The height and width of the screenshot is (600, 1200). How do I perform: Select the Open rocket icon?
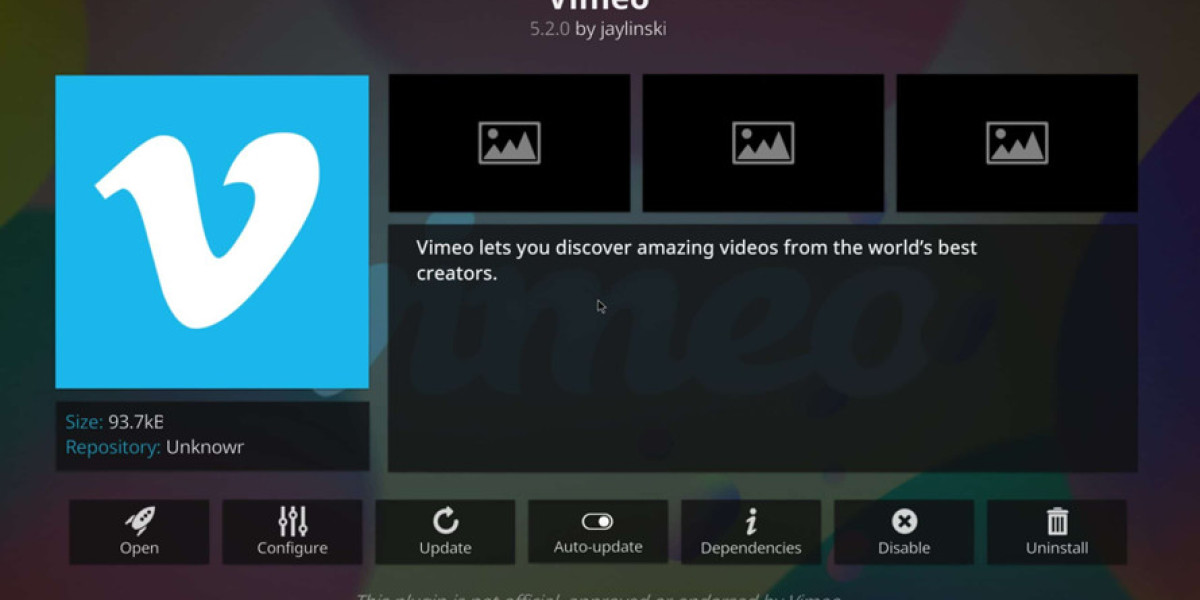[139, 520]
